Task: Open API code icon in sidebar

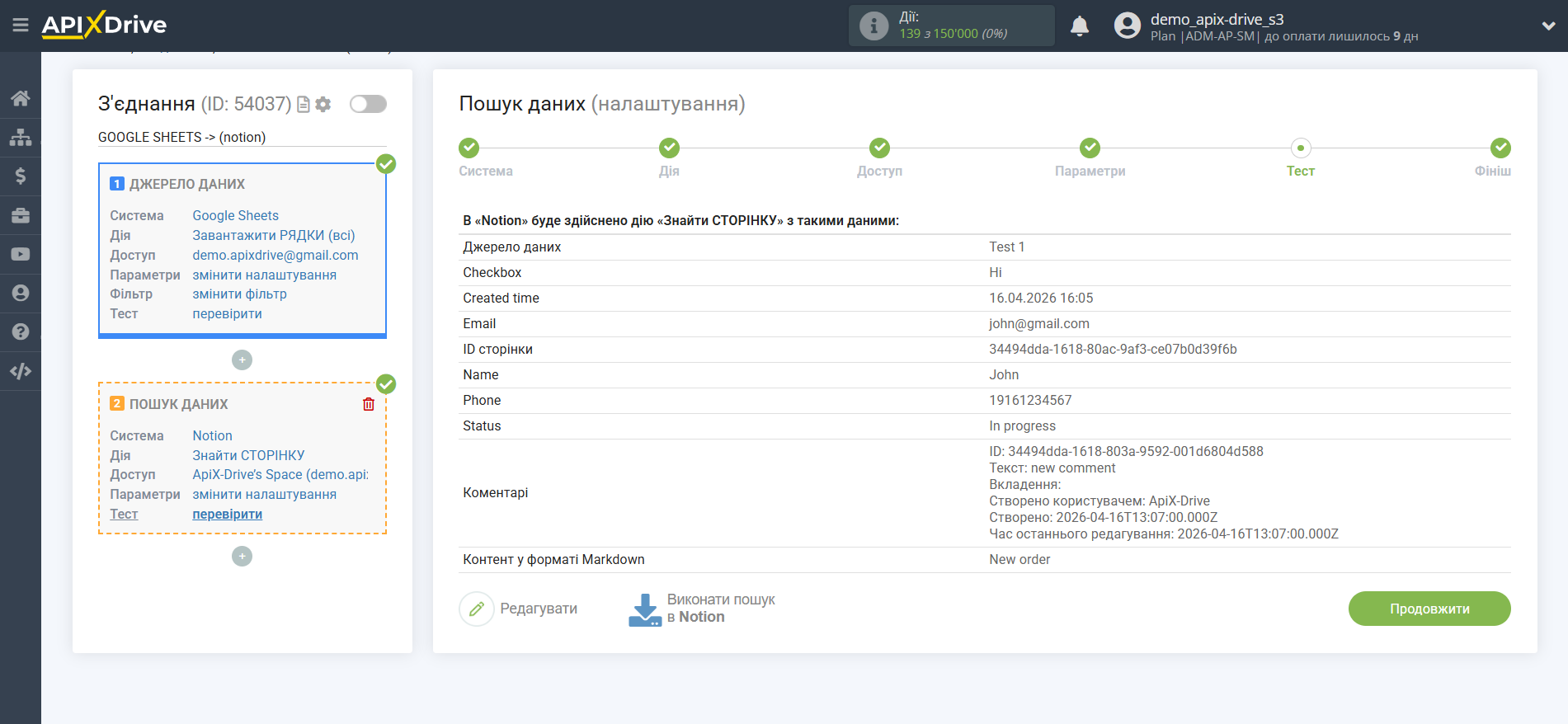Action: pyautogui.click(x=21, y=371)
